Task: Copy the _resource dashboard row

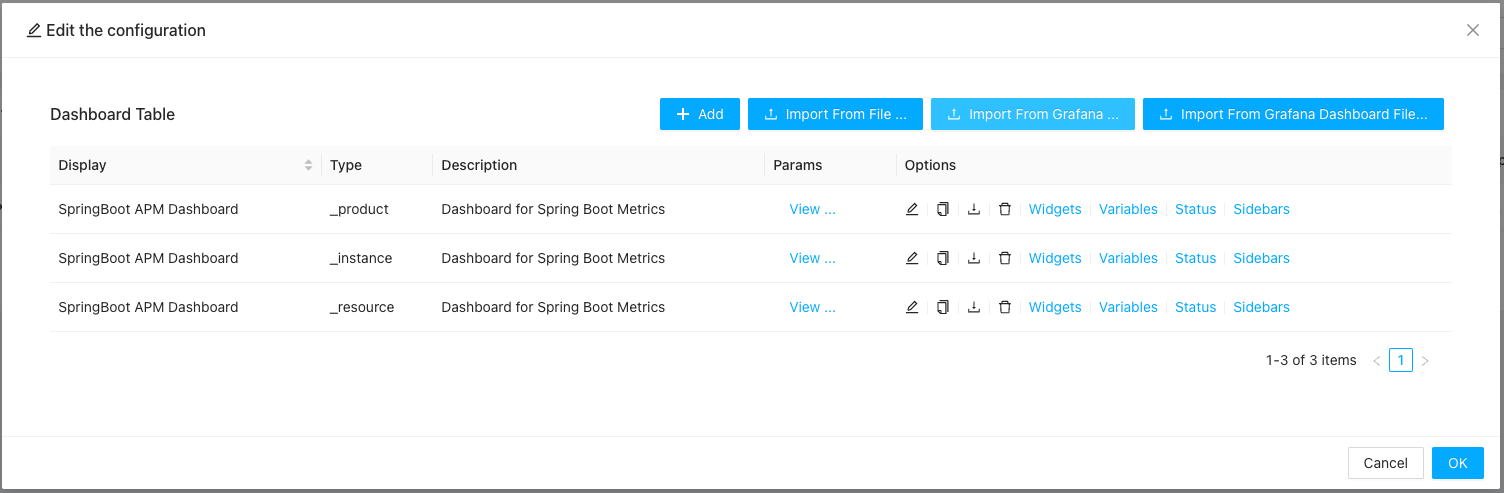Action: click(942, 307)
